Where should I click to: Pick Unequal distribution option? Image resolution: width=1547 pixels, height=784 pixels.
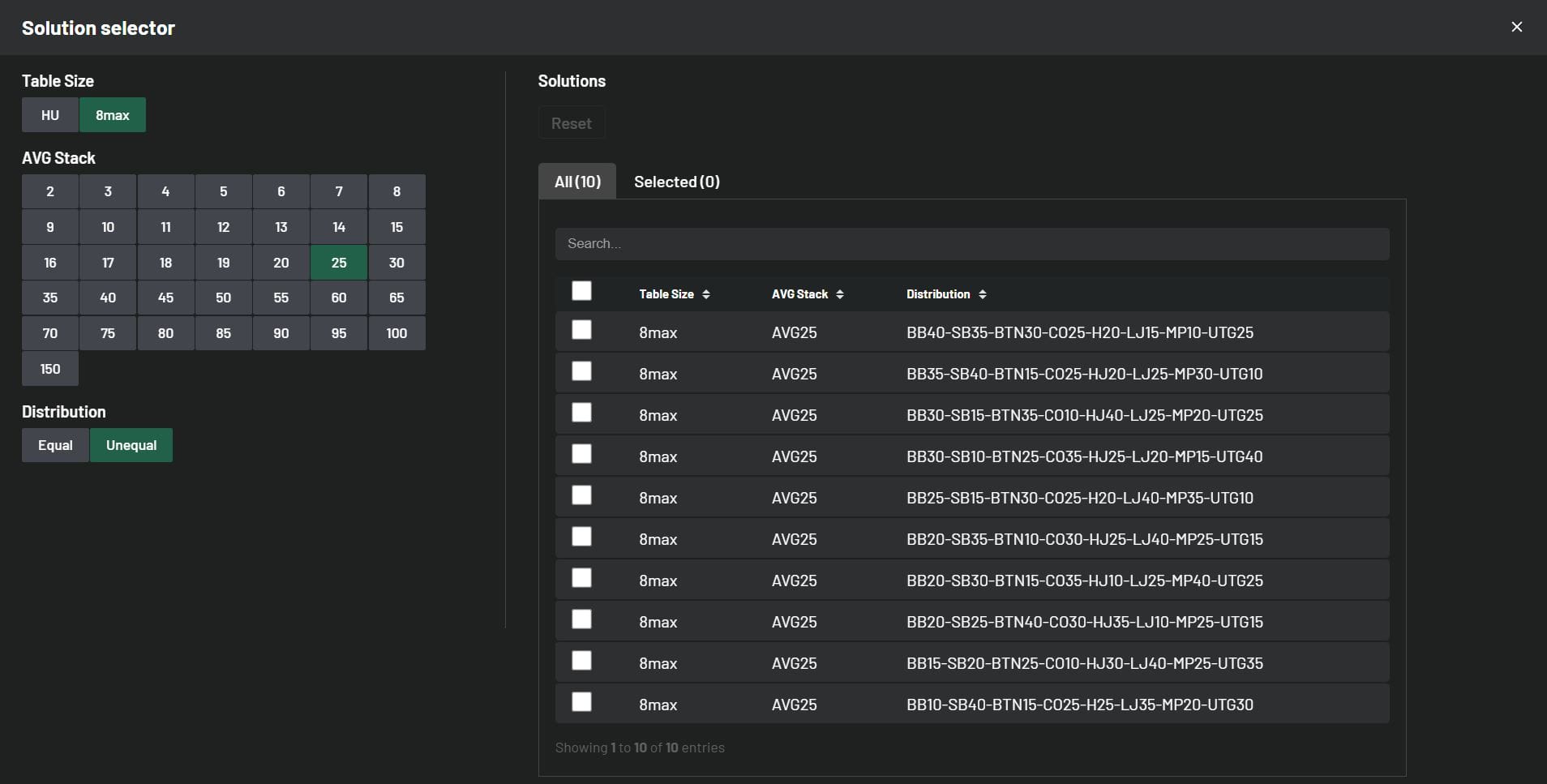tap(131, 445)
